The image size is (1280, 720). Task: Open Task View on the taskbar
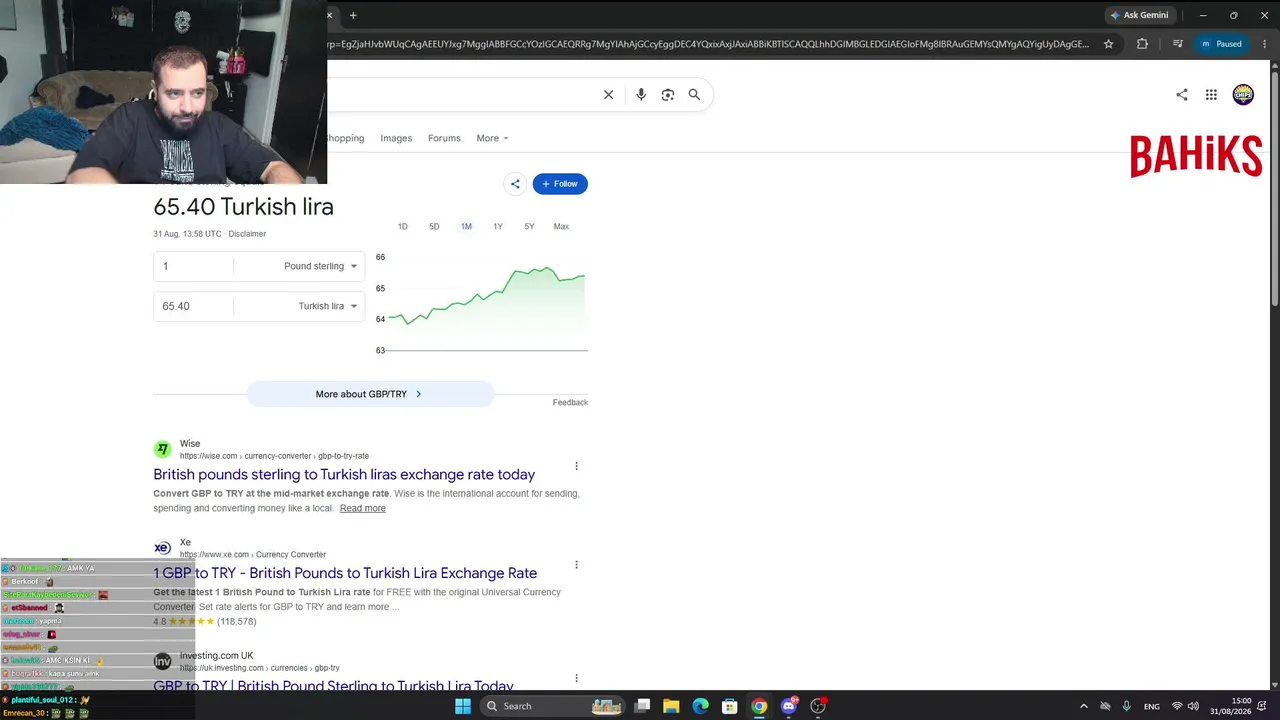tap(642, 706)
